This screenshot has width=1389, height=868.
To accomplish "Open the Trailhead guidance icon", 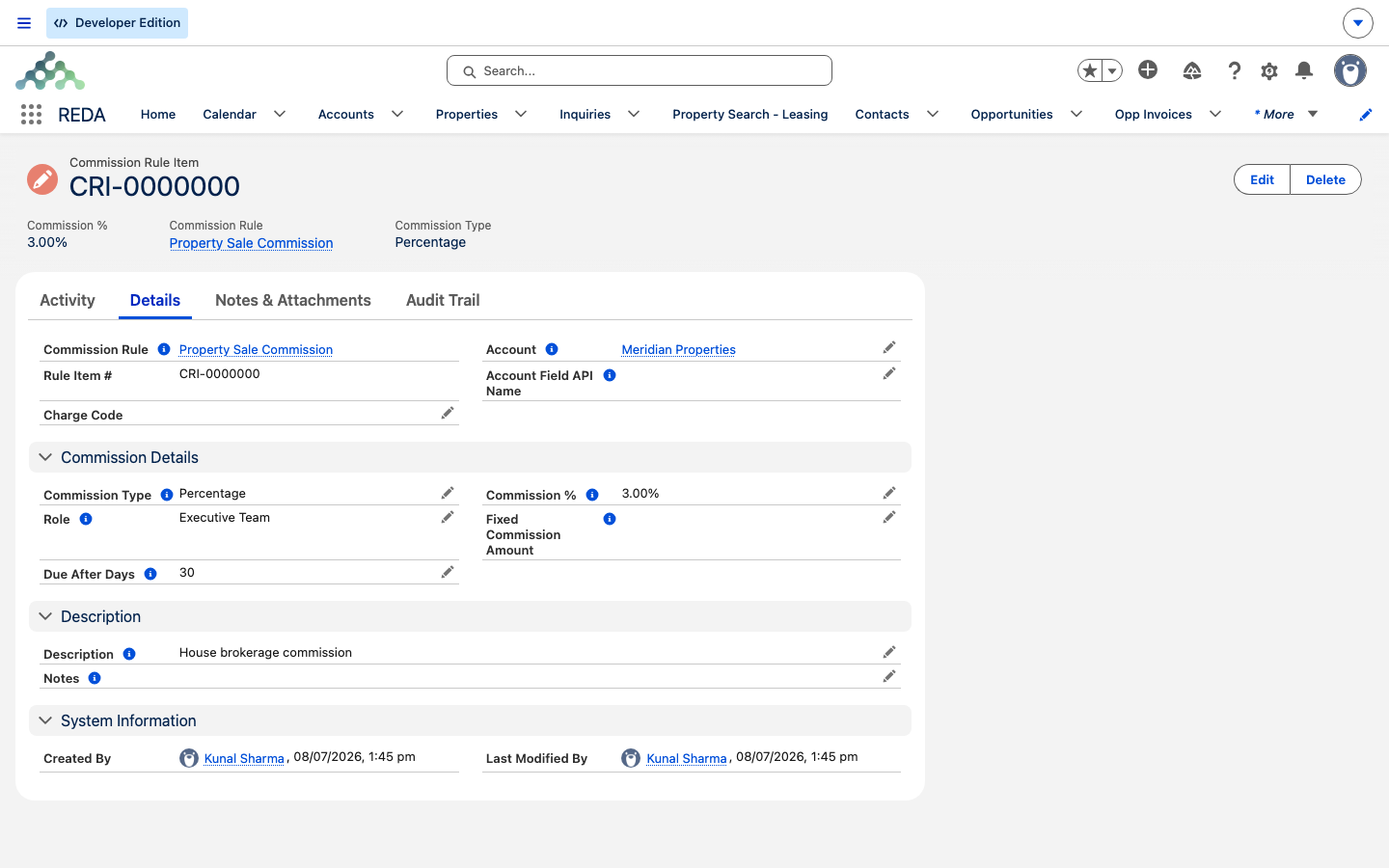I will click(1192, 70).
